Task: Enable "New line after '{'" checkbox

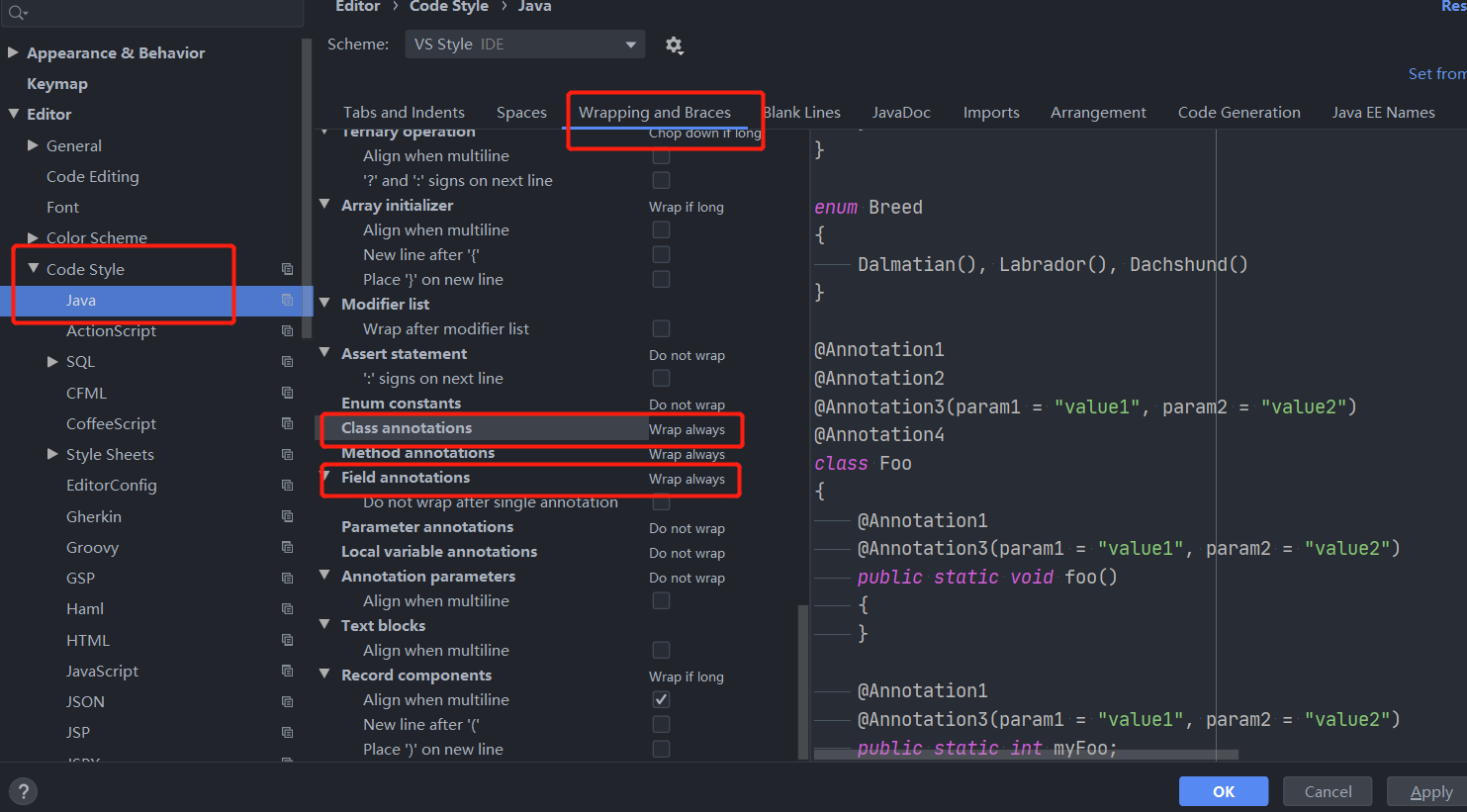Action: [x=661, y=254]
